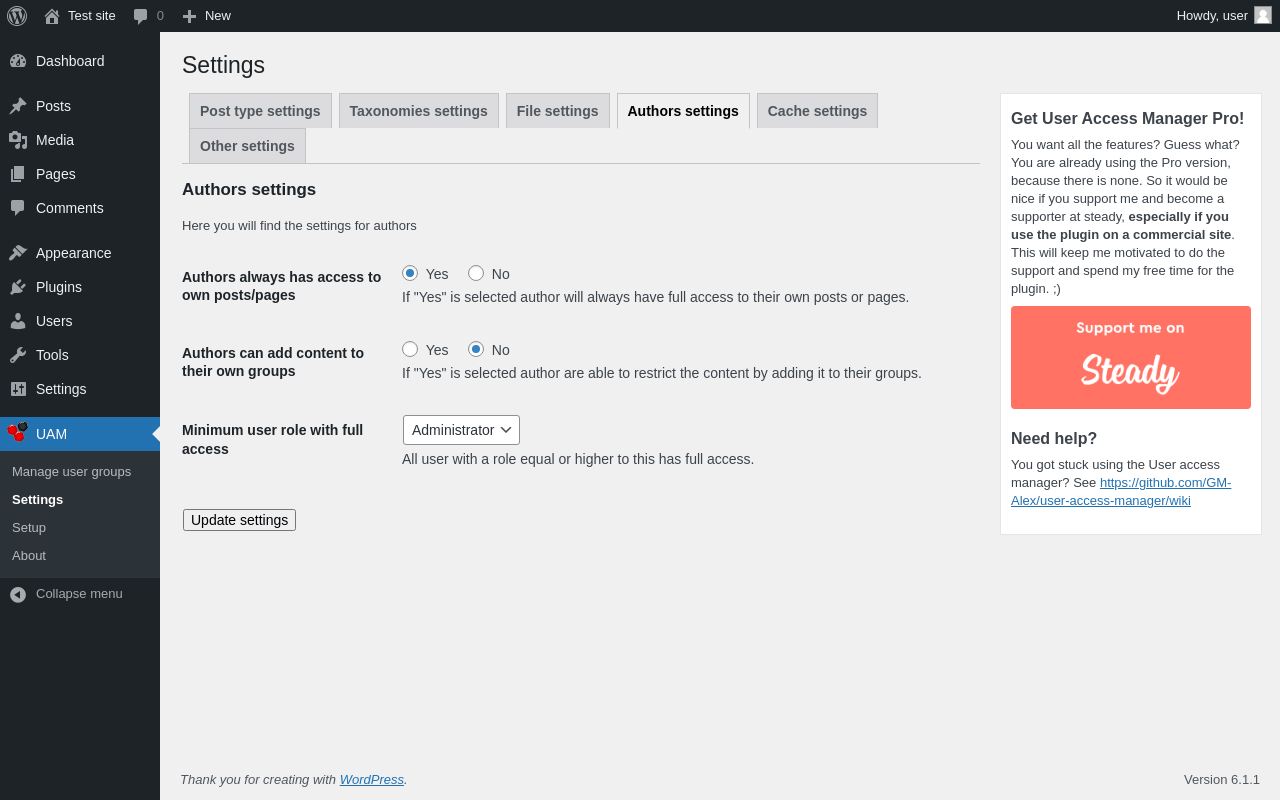
Task: Click the WordPress logo icon
Action: [17, 16]
